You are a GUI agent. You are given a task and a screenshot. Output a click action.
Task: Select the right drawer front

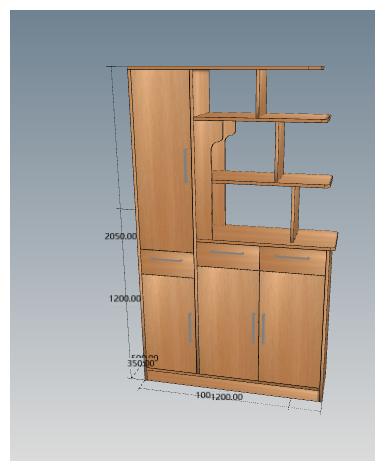click(293, 261)
